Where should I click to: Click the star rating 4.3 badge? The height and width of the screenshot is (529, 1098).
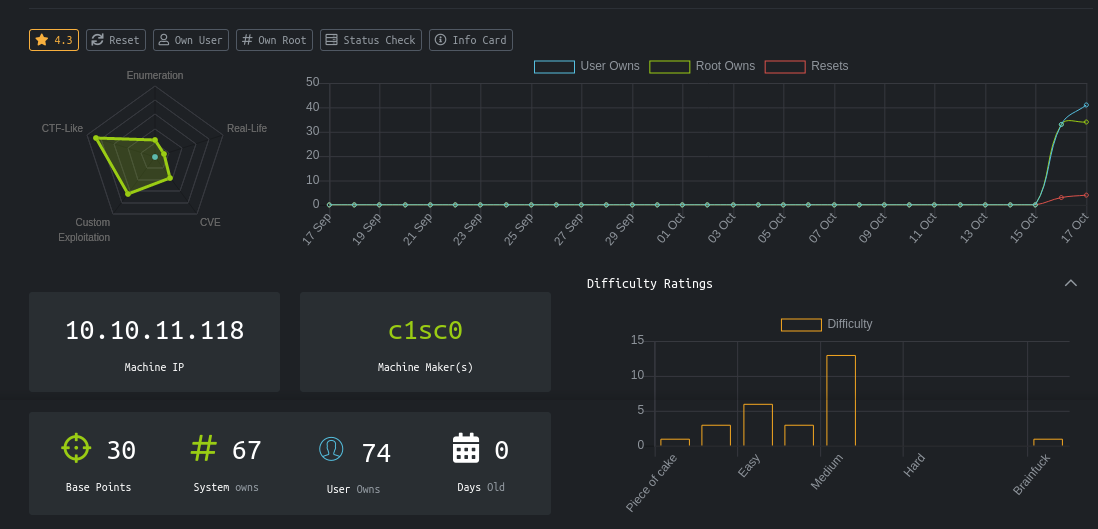click(54, 40)
